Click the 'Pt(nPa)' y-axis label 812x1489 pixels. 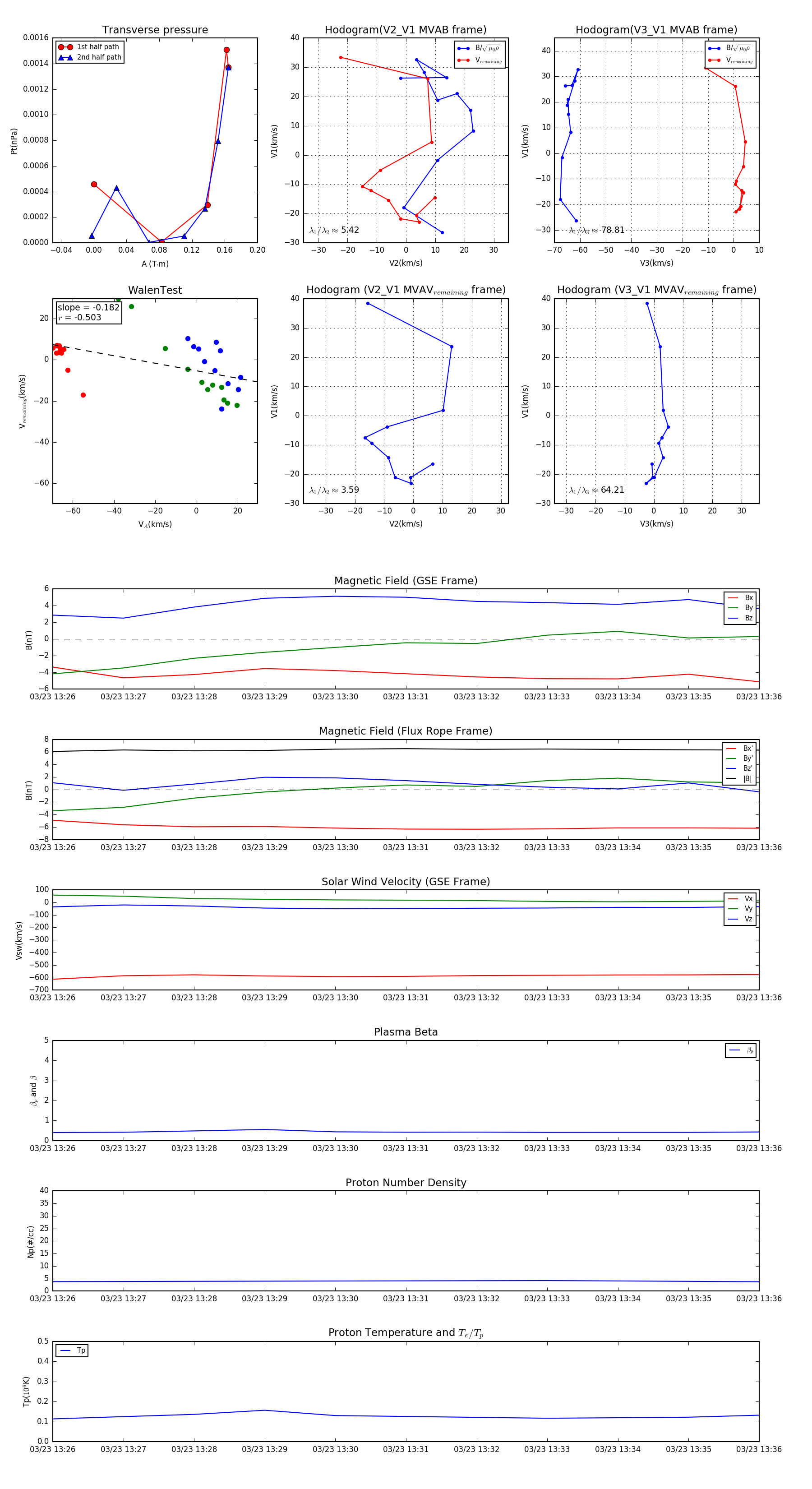pyautogui.click(x=14, y=141)
